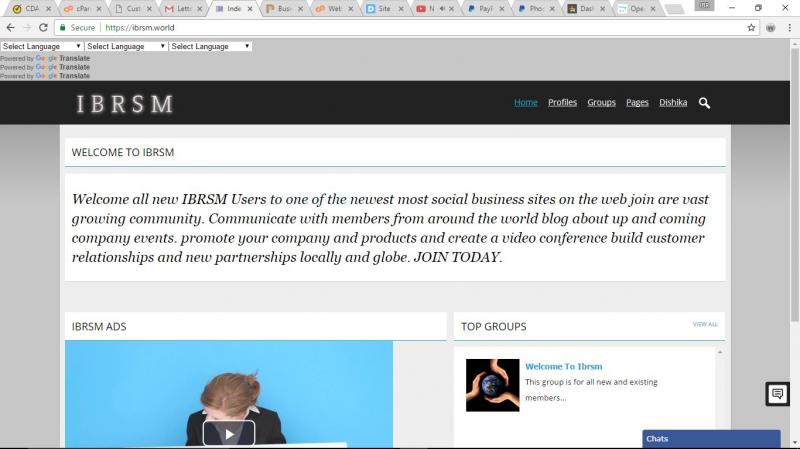The width and height of the screenshot is (800, 449).
Task: Go forward with the browser forward arrow
Action: (27, 28)
